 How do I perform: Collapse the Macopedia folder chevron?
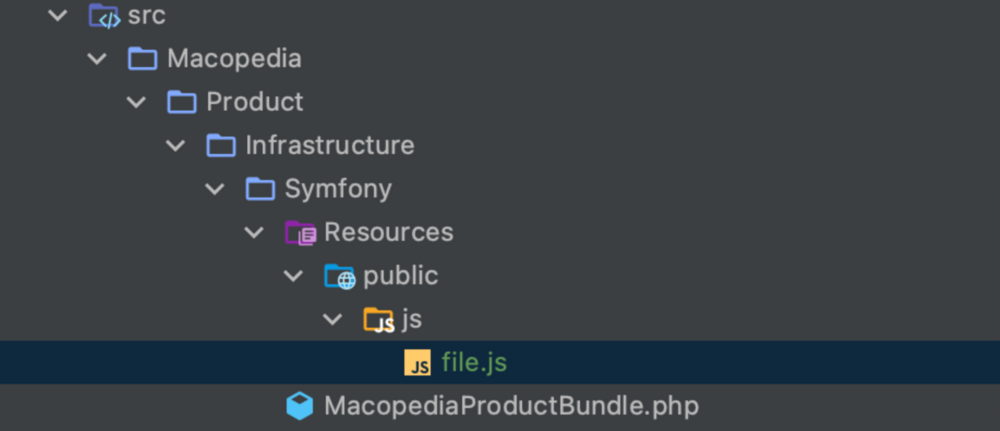[97, 59]
